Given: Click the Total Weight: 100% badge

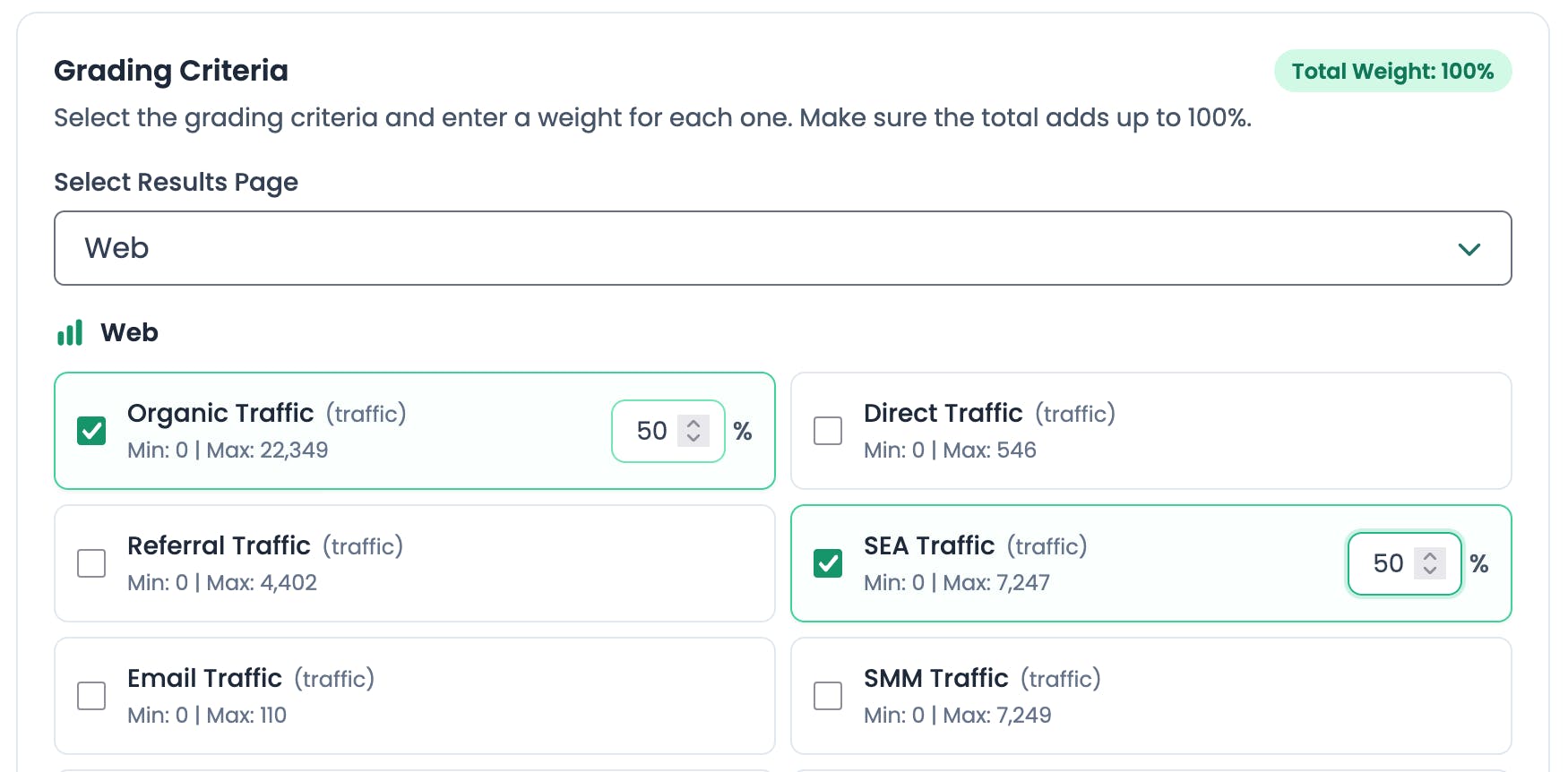Looking at the screenshot, I should (x=1392, y=72).
